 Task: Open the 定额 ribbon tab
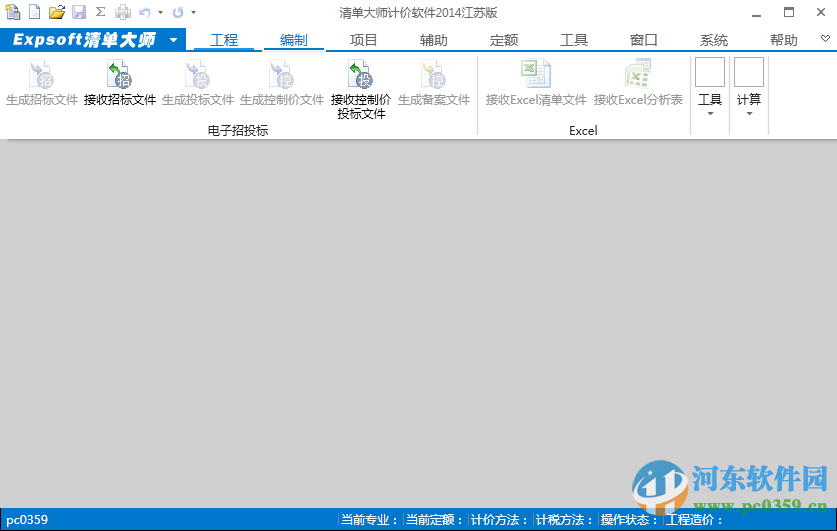503,40
